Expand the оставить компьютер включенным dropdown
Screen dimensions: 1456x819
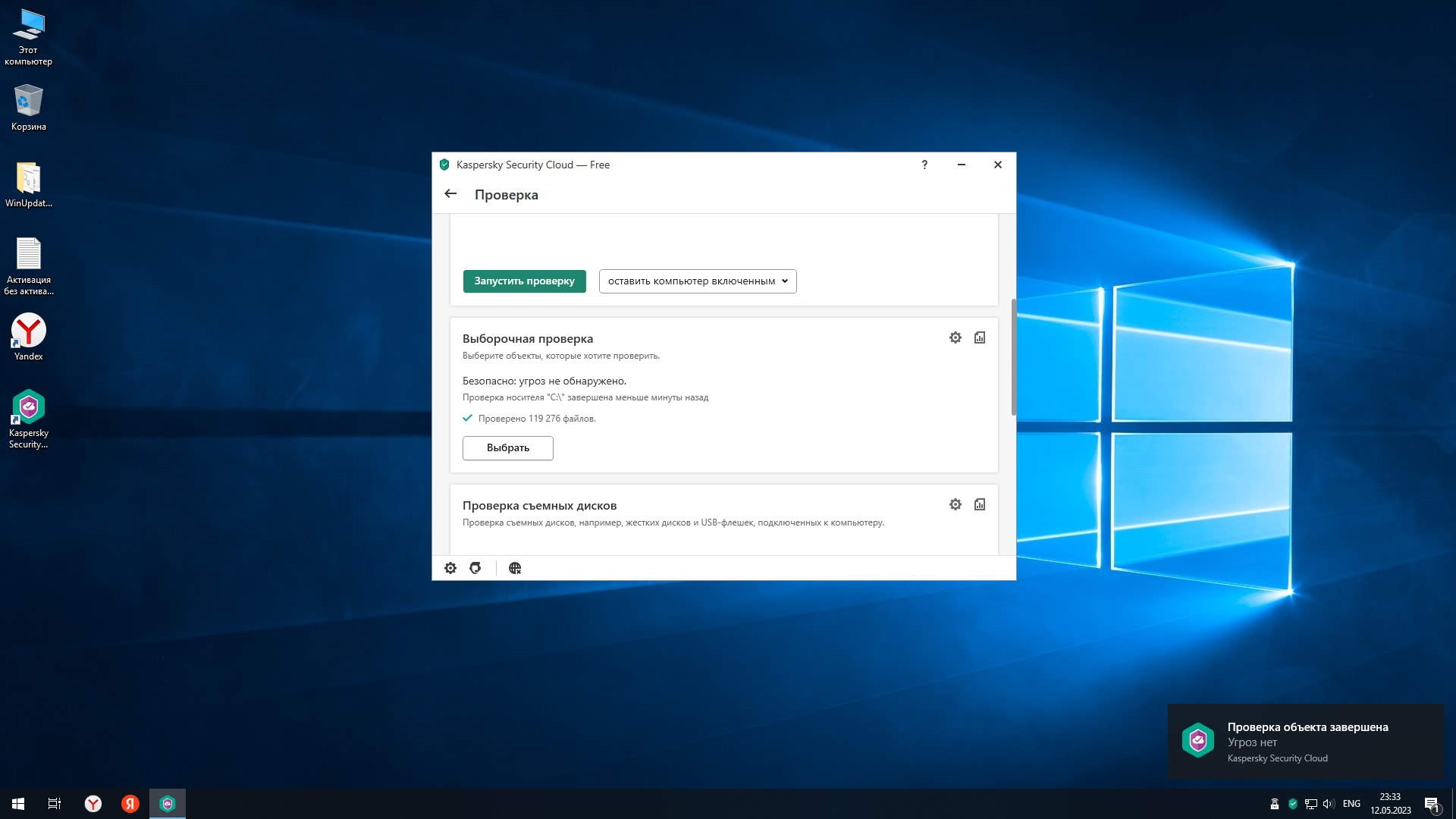pos(697,281)
